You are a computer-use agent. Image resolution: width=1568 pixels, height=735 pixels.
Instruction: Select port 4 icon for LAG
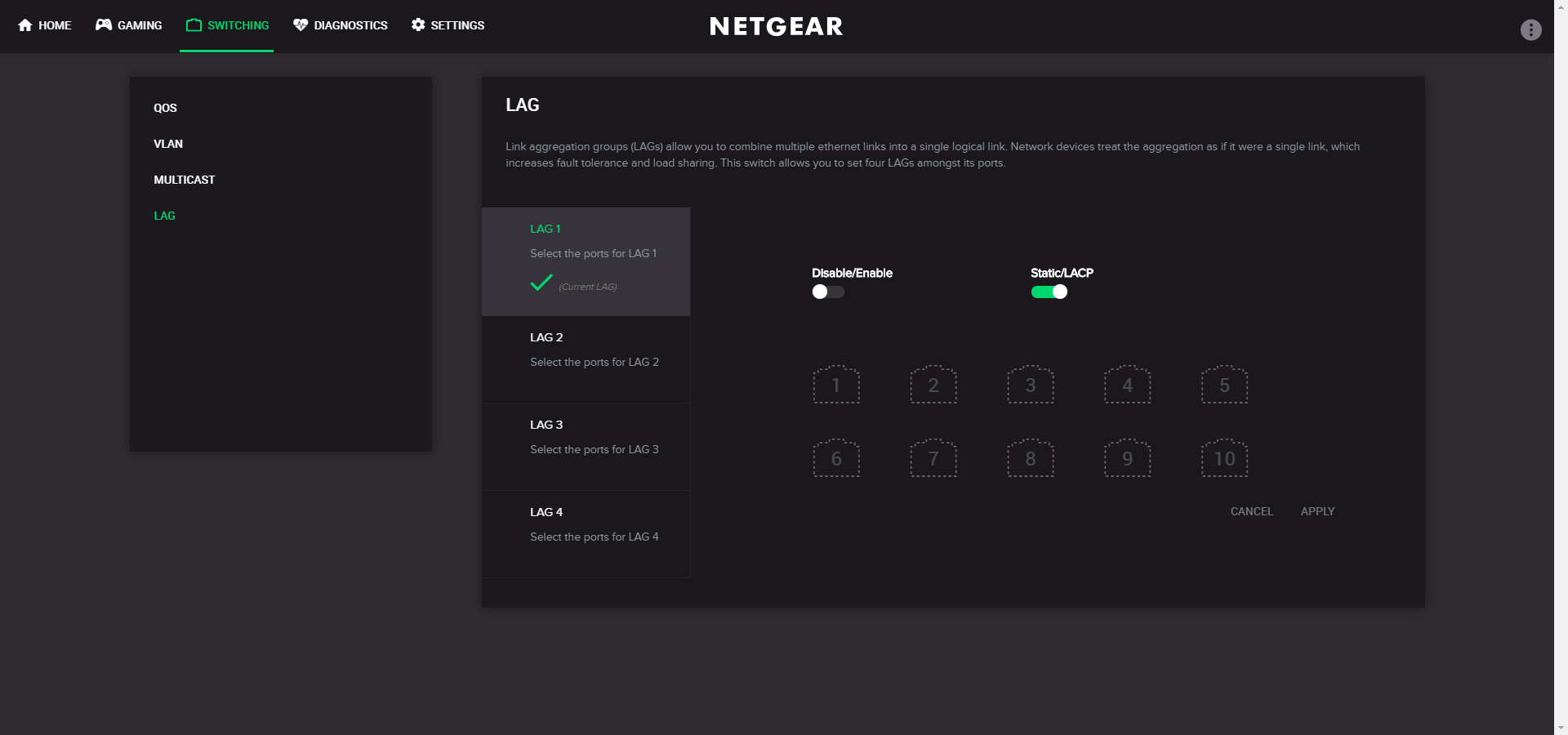pos(1128,384)
